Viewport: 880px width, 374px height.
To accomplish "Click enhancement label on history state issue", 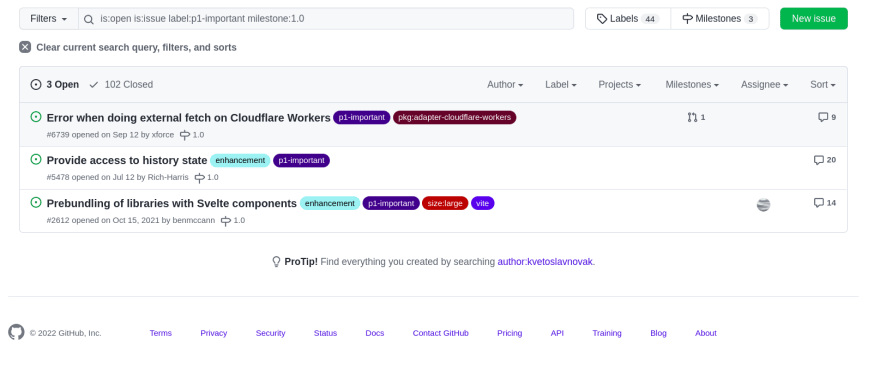I will coord(240,160).
